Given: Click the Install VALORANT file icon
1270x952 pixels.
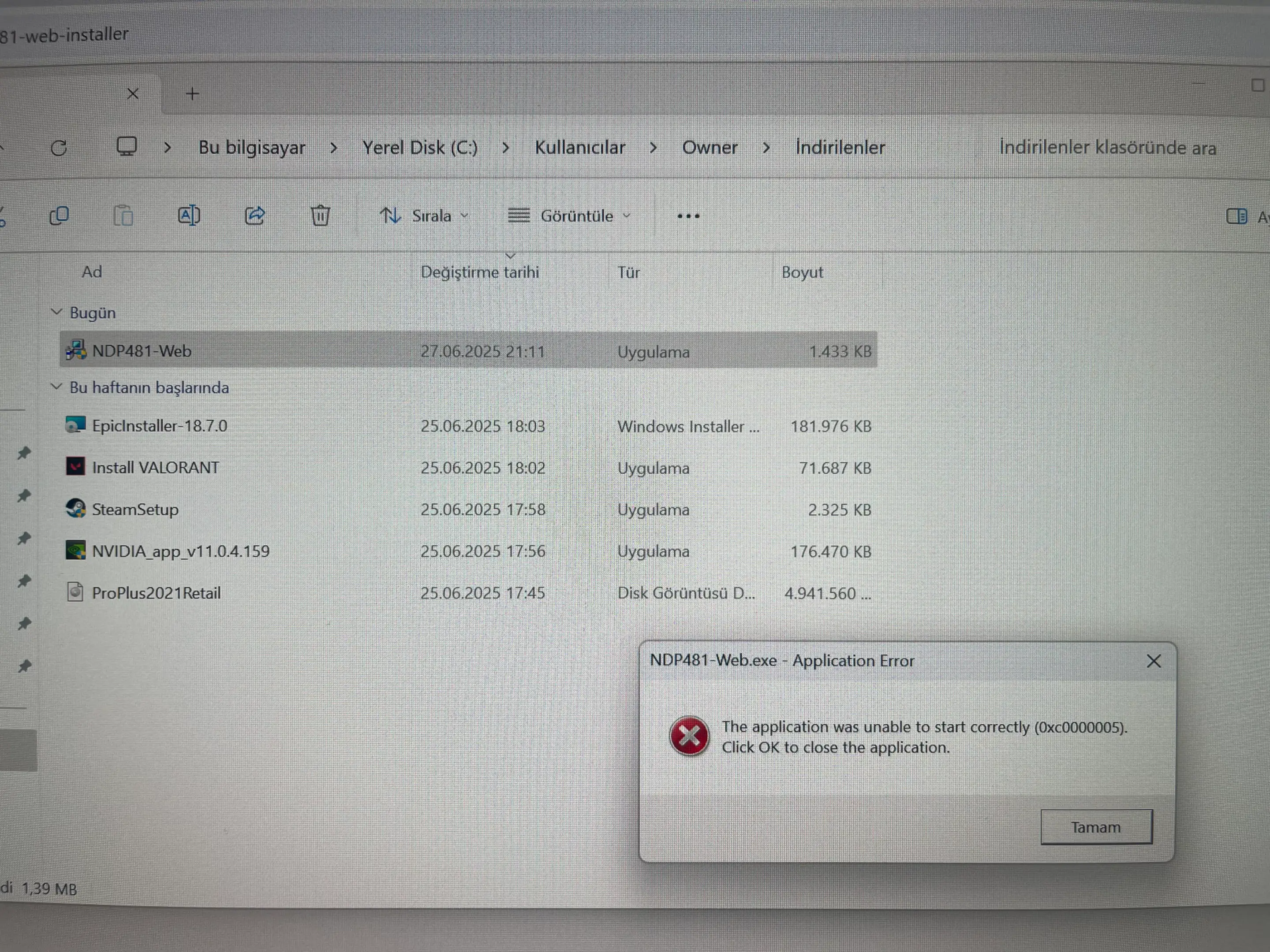Looking at the screenshot, I should tap(75, 467).
